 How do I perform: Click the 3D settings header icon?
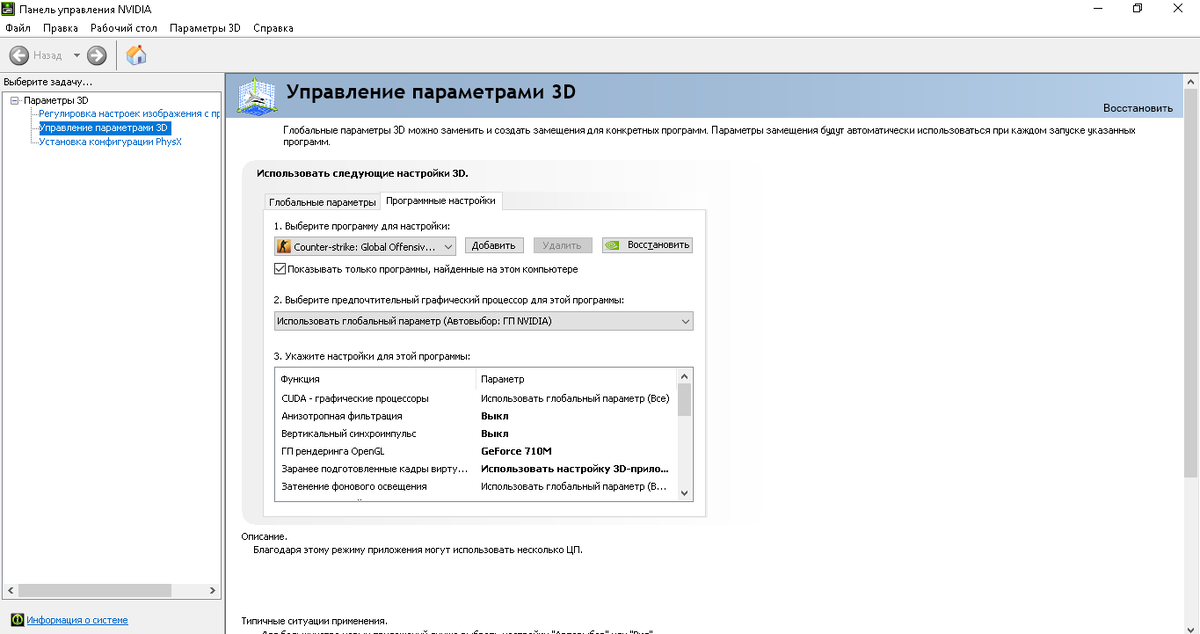pyautogui.click(x=257, y=97)
